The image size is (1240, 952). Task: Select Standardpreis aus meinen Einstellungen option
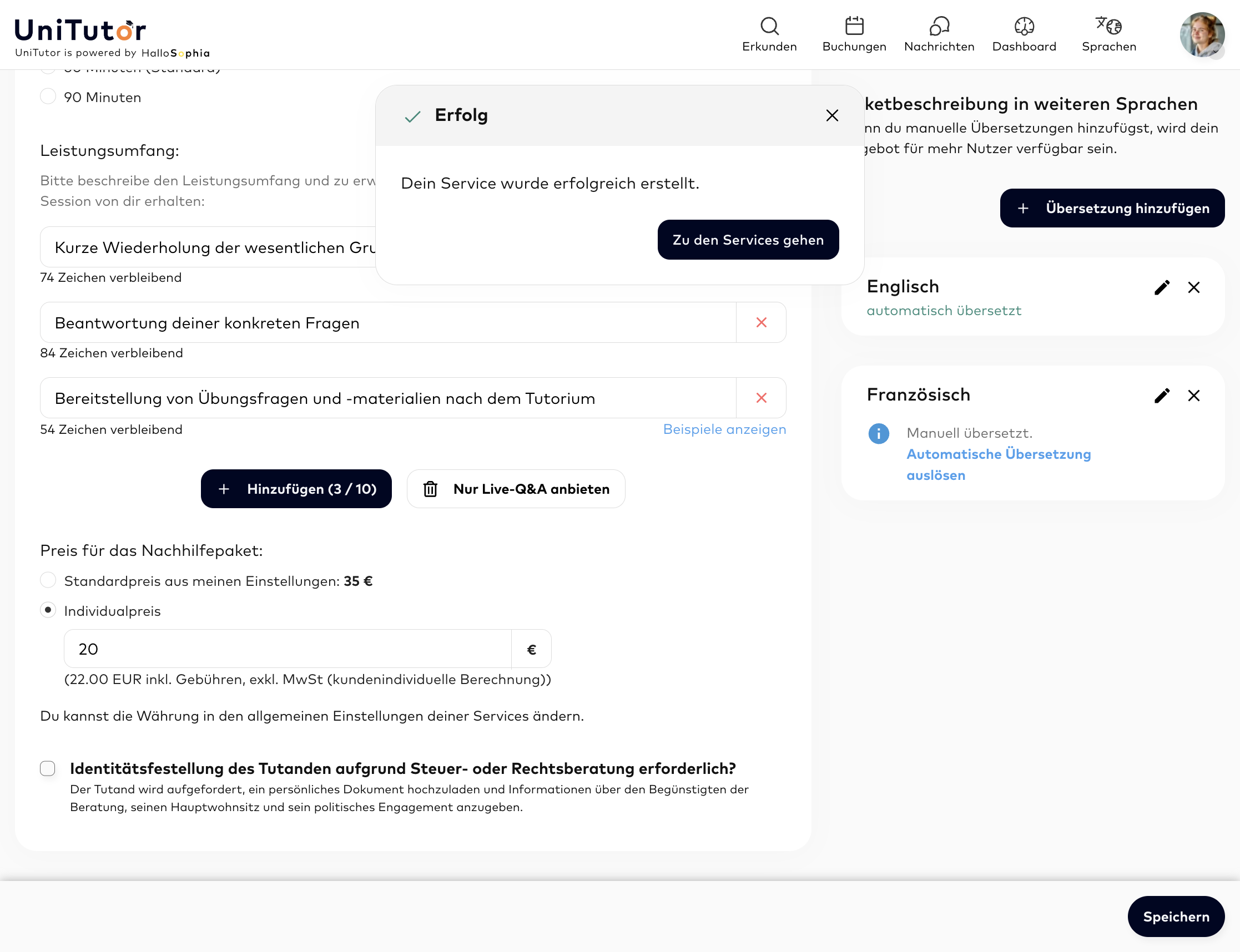48,580
